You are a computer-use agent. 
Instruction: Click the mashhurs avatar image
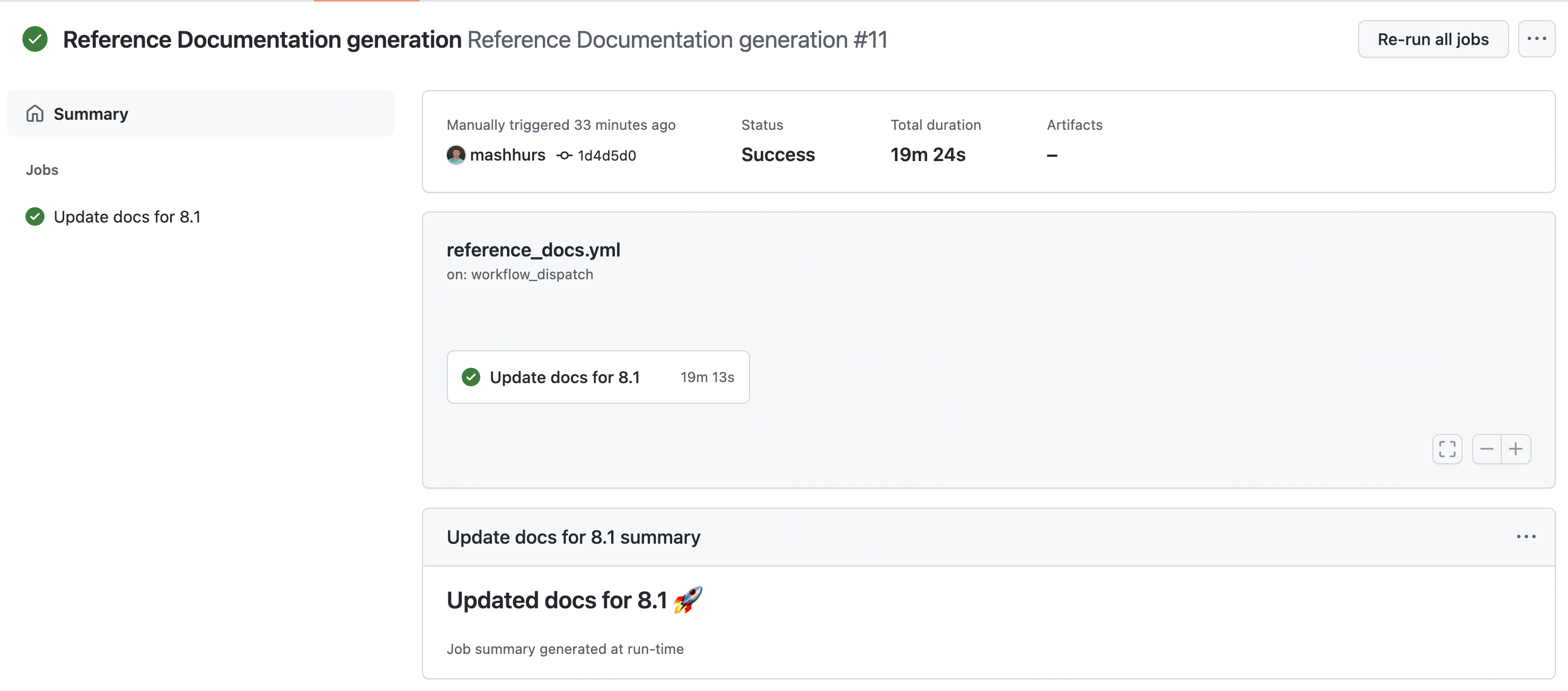(x=455, y=155)
